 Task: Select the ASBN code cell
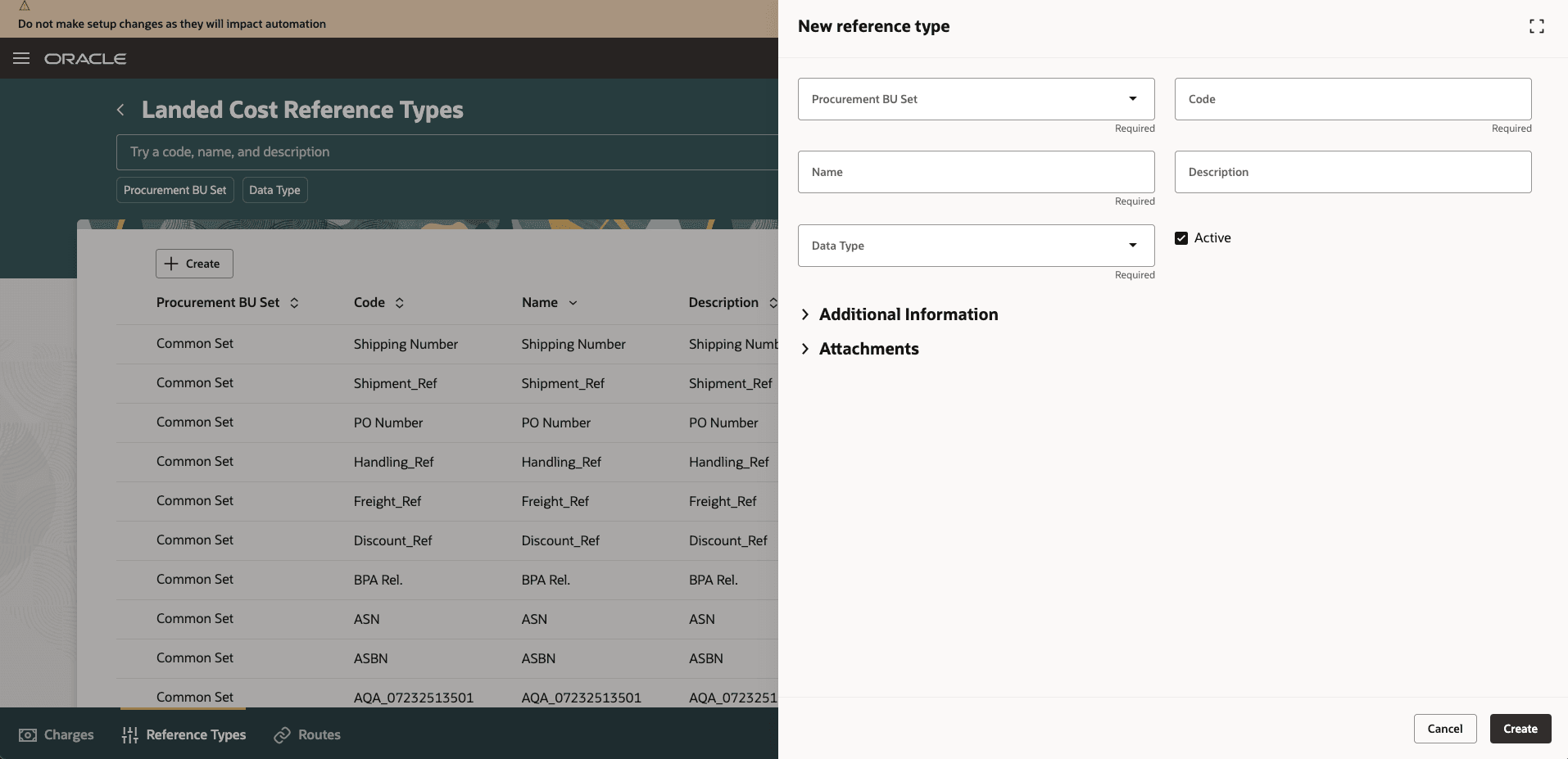(371, 659)
